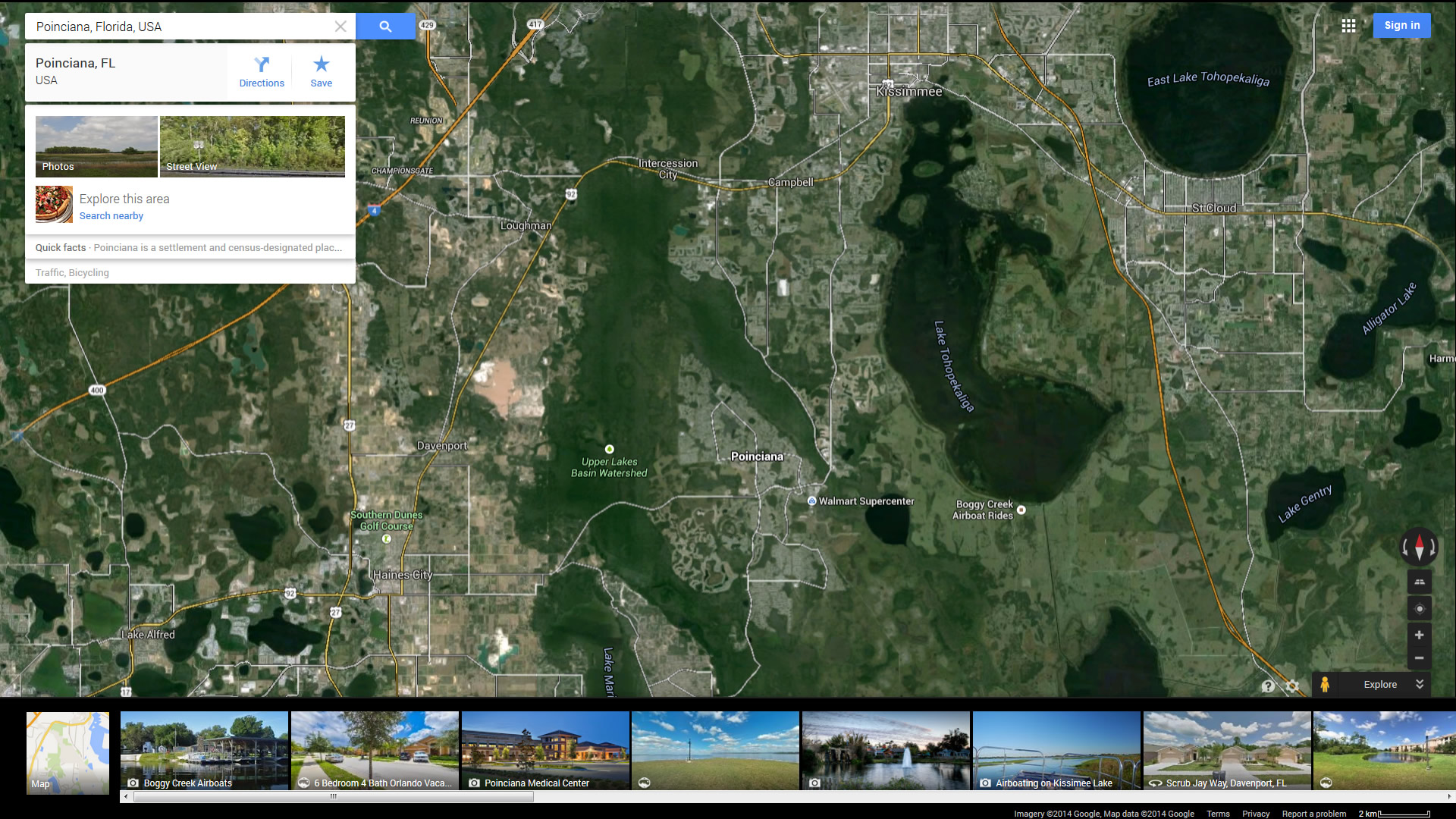The width and height of the screenshot is (1456, 819).
Task: Click the blue search magnifier button
Action: pos(385,27)
